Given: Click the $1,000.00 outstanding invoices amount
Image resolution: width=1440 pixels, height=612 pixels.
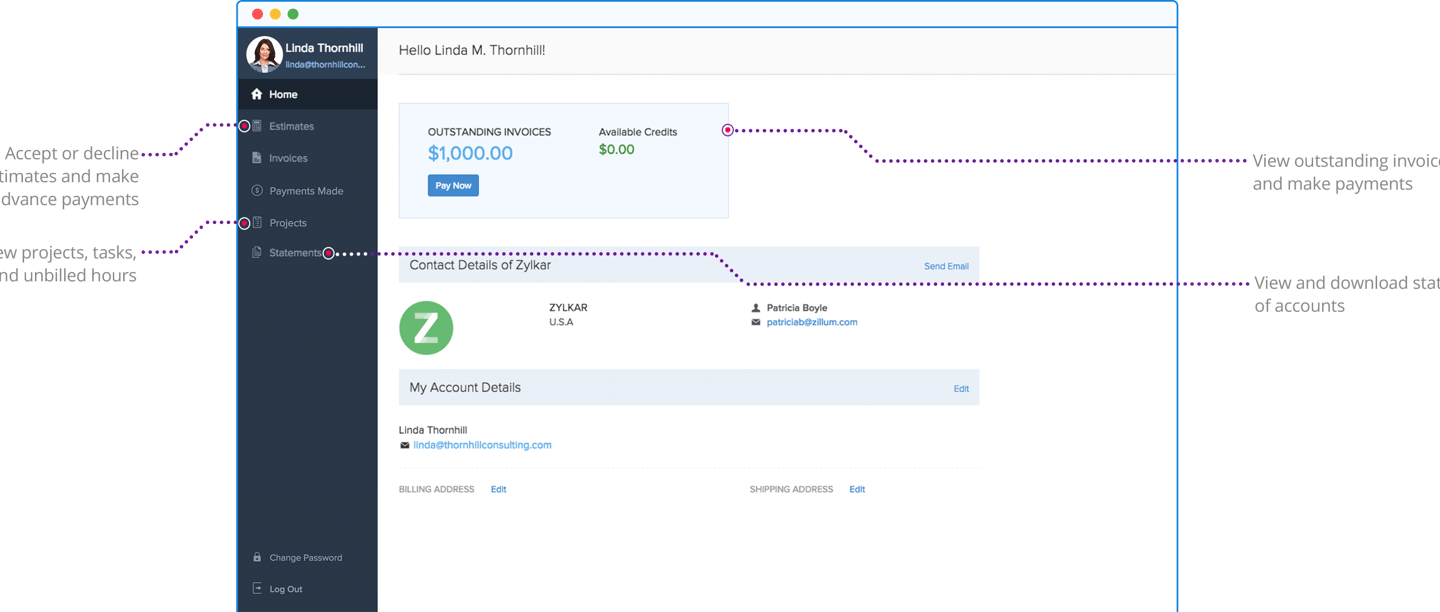Looking at the screenshot, I should [470, 153].
